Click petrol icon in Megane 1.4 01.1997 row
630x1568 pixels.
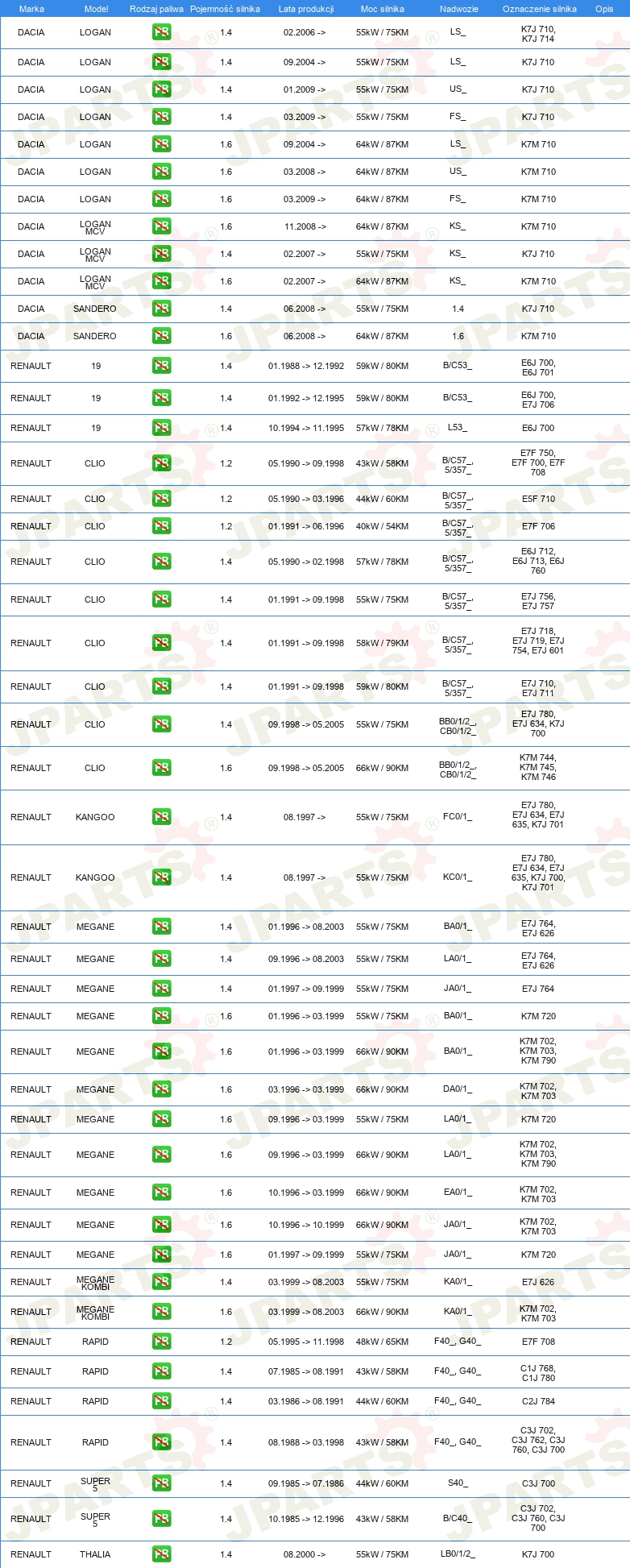point(162,989)
